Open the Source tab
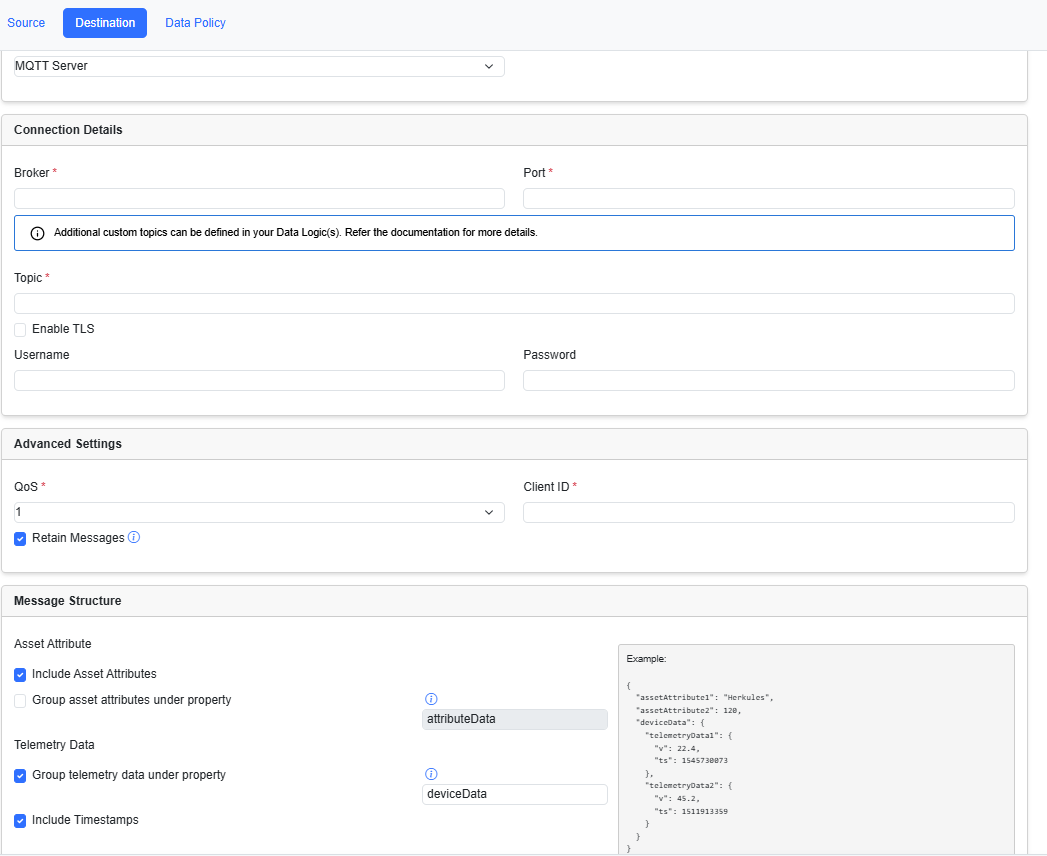Image resolution: width=1047 pixels, height=856 pixels. click(26, 23)
